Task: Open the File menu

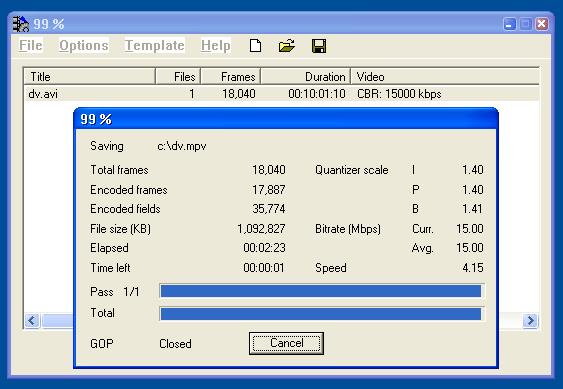Action: pos(31,45)
